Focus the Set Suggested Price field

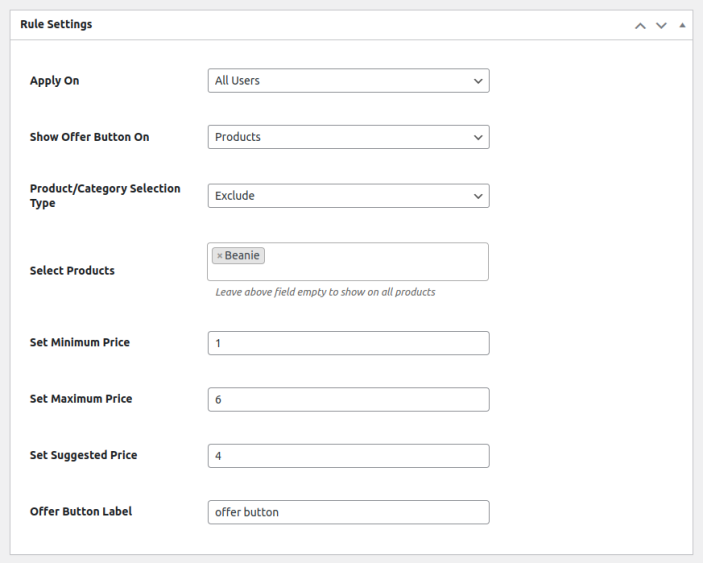[x=348, y=456]
